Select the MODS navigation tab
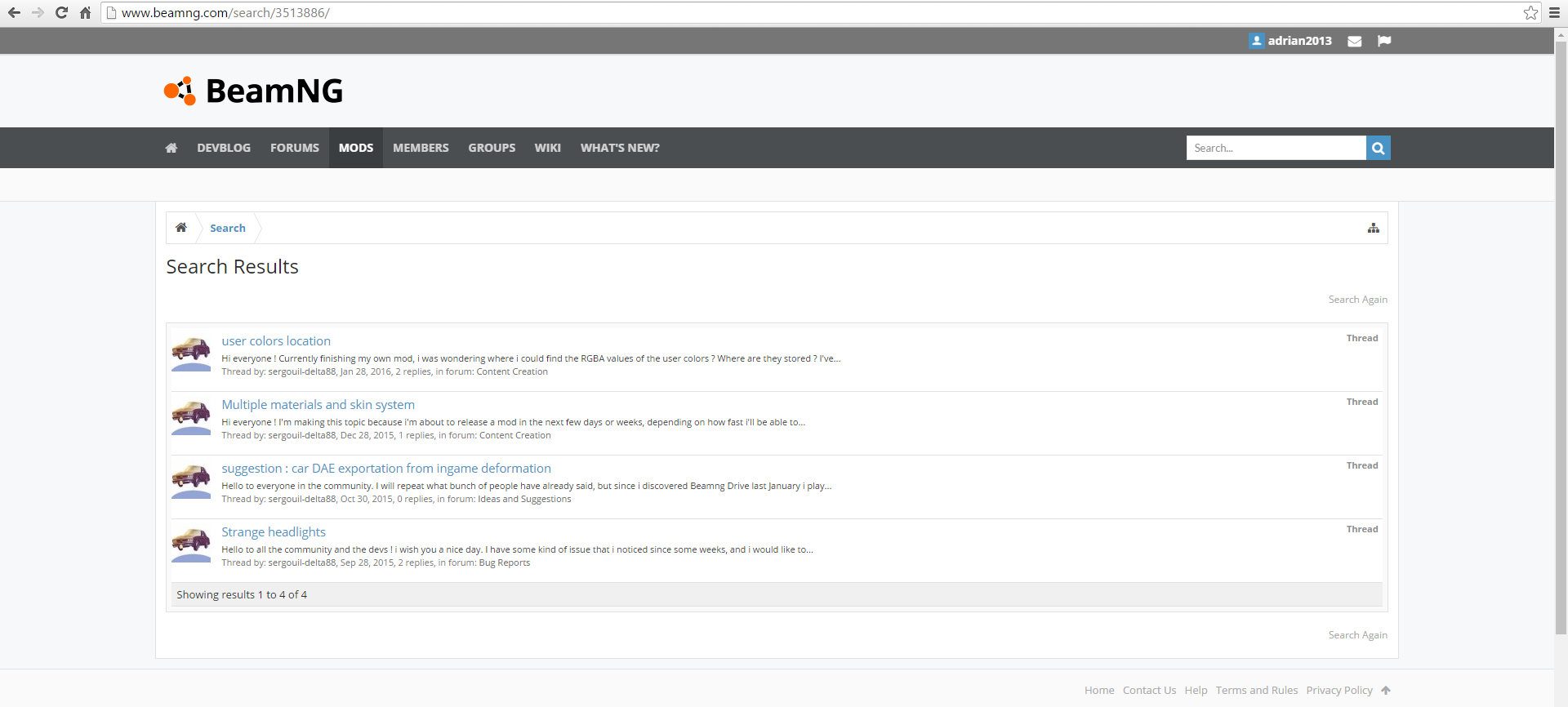1568x707 pixels. coord(356,148)
